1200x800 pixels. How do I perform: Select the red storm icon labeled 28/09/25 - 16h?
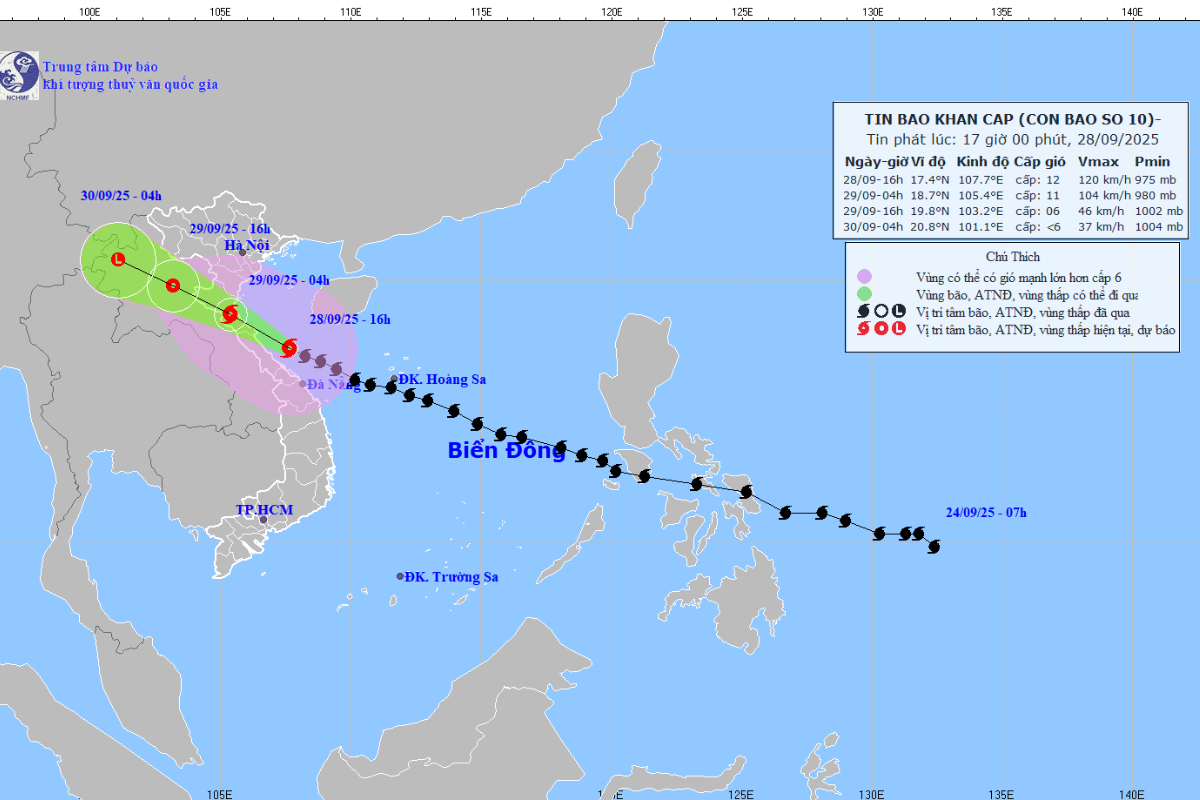pos(289,348)
